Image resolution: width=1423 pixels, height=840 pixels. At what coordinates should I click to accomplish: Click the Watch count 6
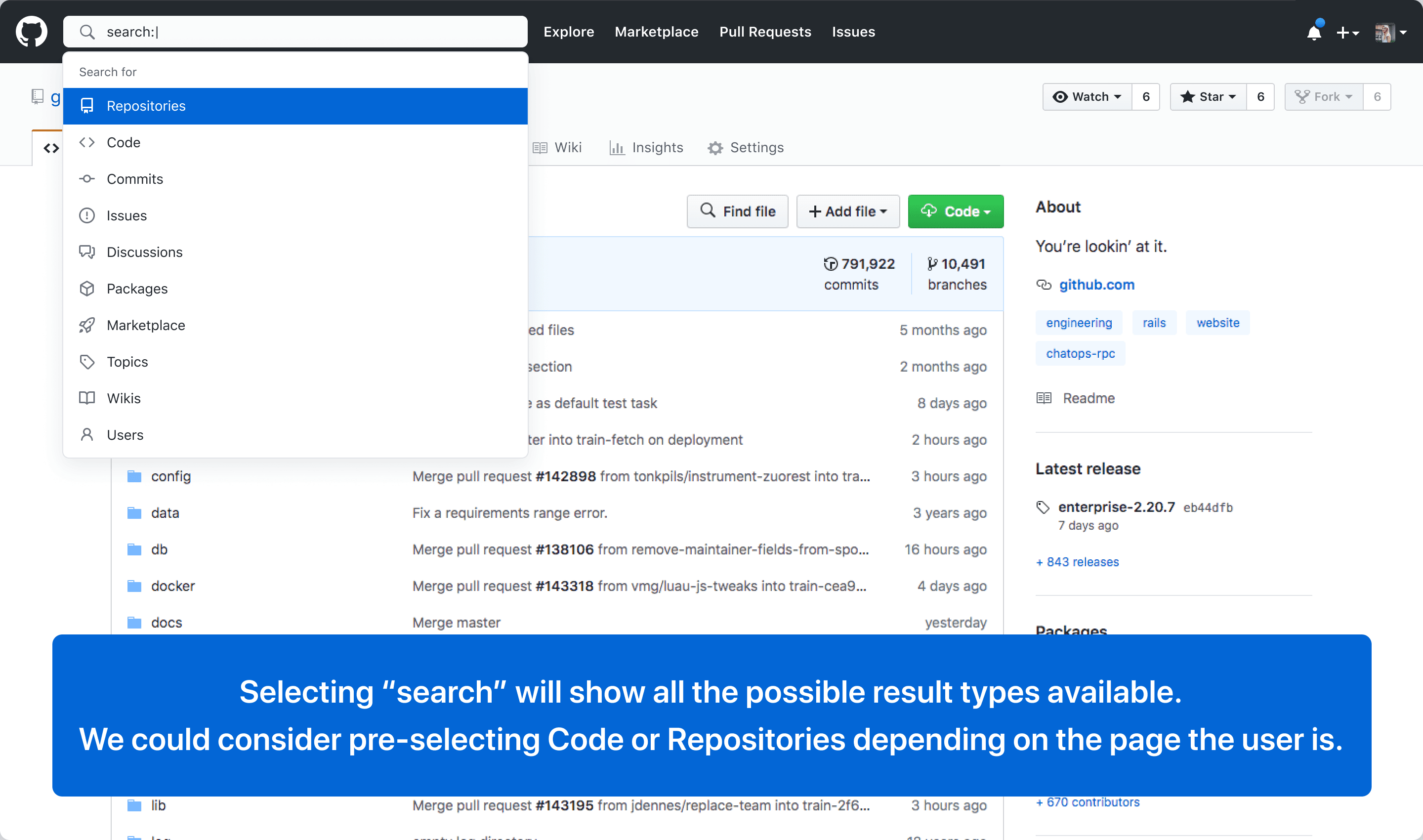[x=1146, y=97]
